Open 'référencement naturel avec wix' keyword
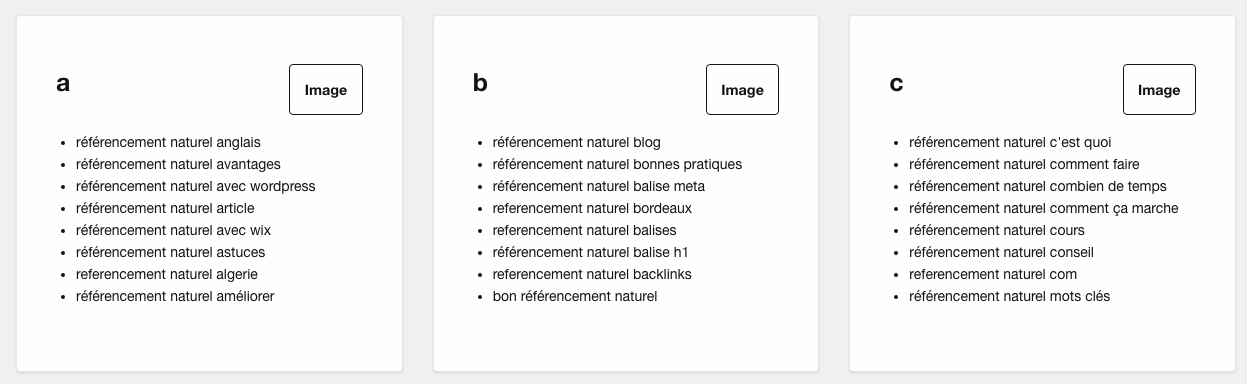The width and height of the screenshot is (1247, 384). (173, 230)
